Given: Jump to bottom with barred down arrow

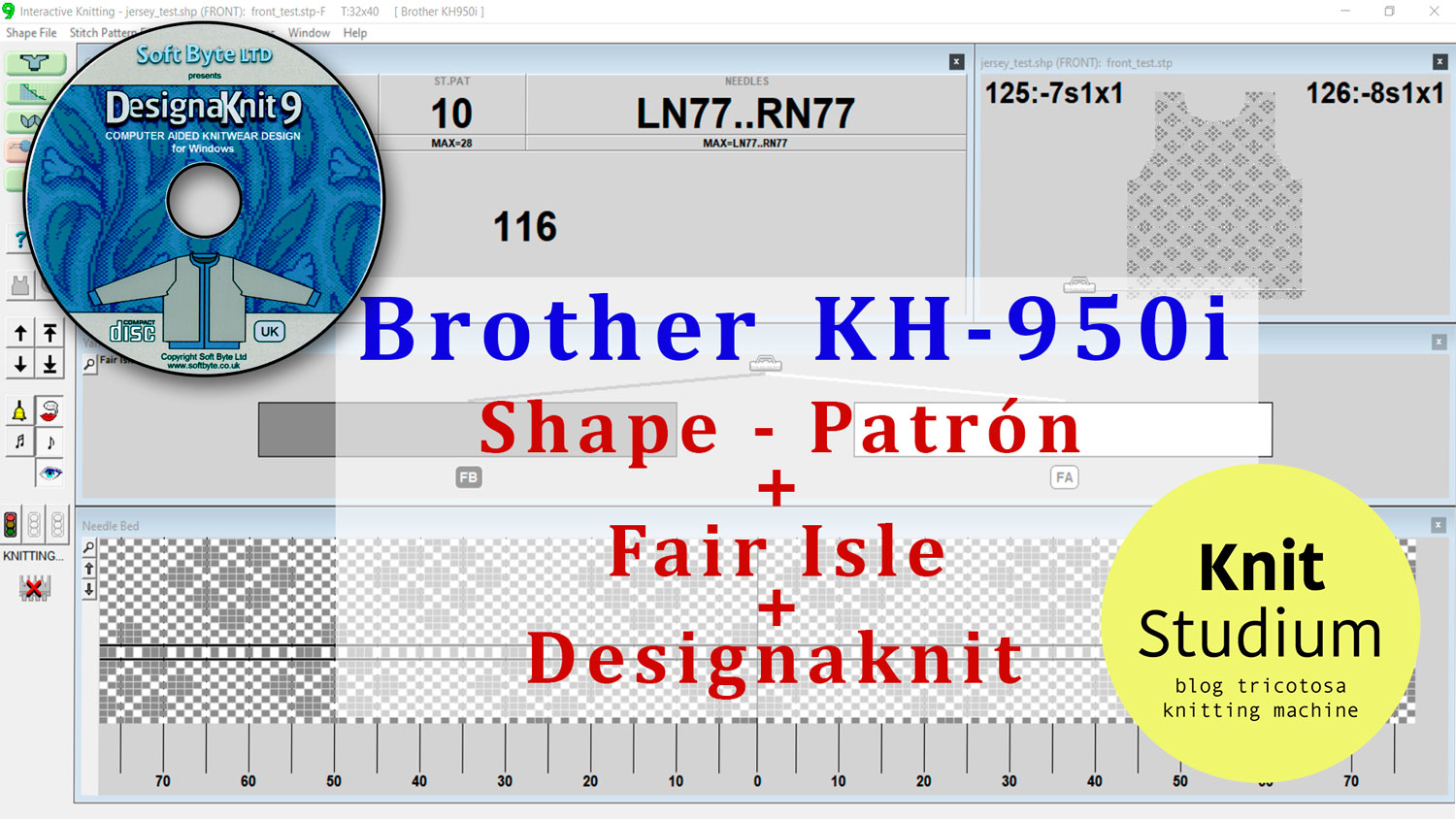Looking at the screenshot, I should coord(50,365).
